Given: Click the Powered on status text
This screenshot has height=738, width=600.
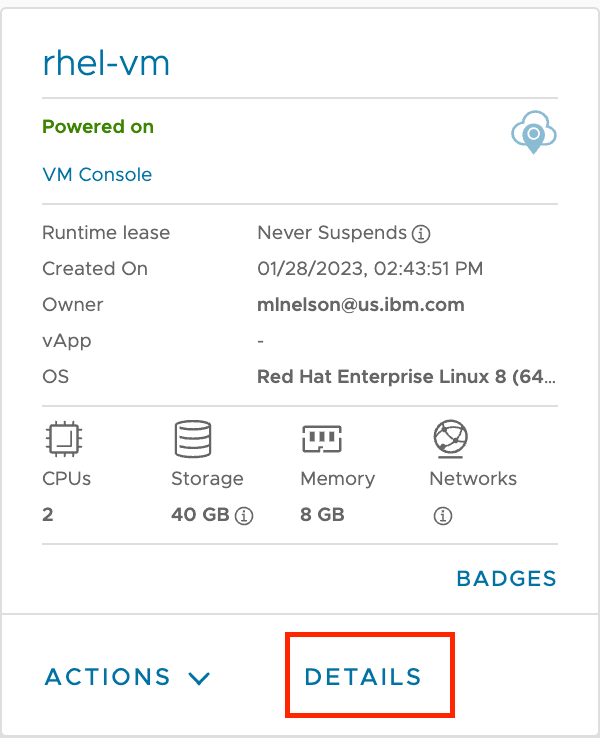Looking at the screenshot, I should point(98,127).
